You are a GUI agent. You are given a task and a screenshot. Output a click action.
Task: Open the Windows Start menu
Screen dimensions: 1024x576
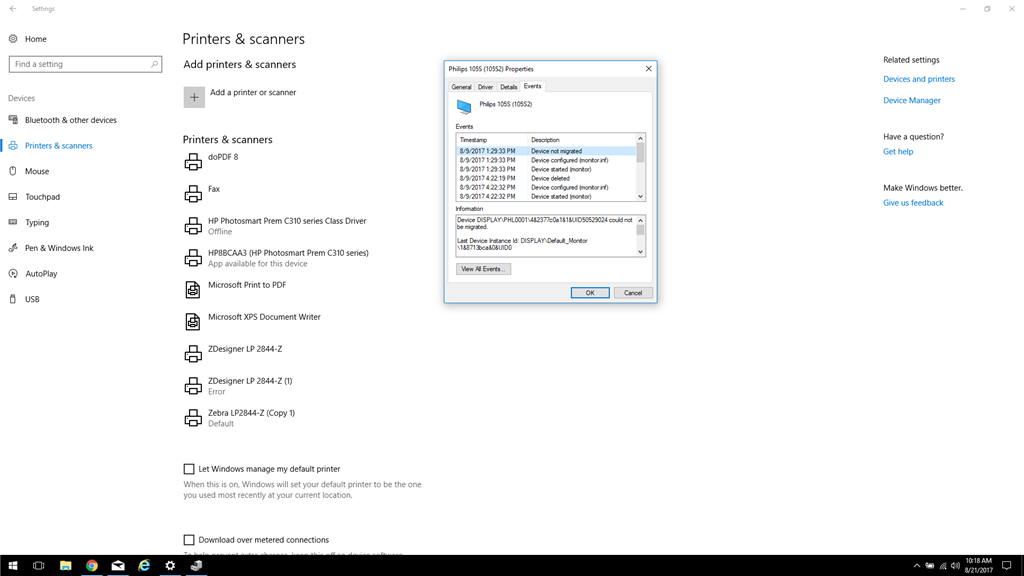pos(13,566)
